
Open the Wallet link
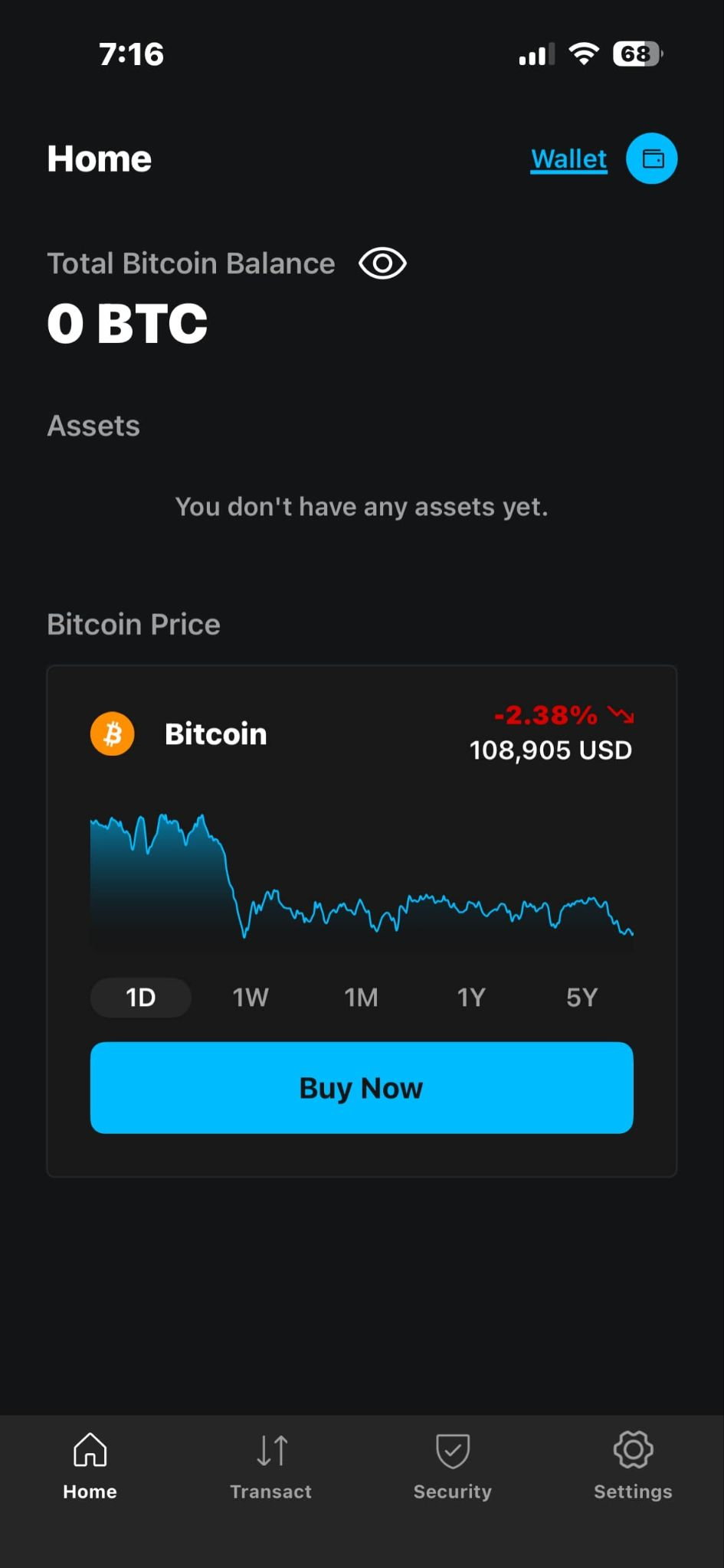tap(568, 159)
